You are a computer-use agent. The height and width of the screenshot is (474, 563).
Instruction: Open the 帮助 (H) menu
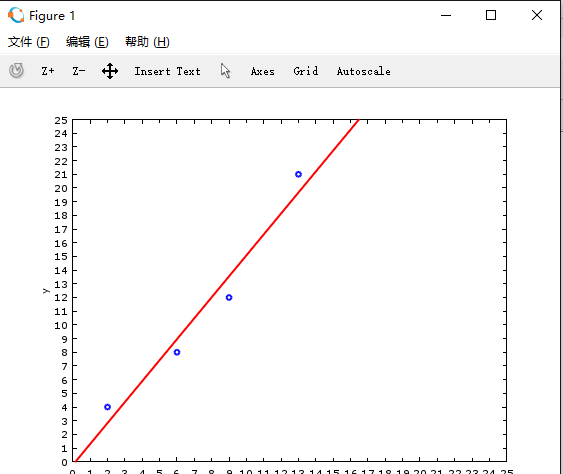147,42
